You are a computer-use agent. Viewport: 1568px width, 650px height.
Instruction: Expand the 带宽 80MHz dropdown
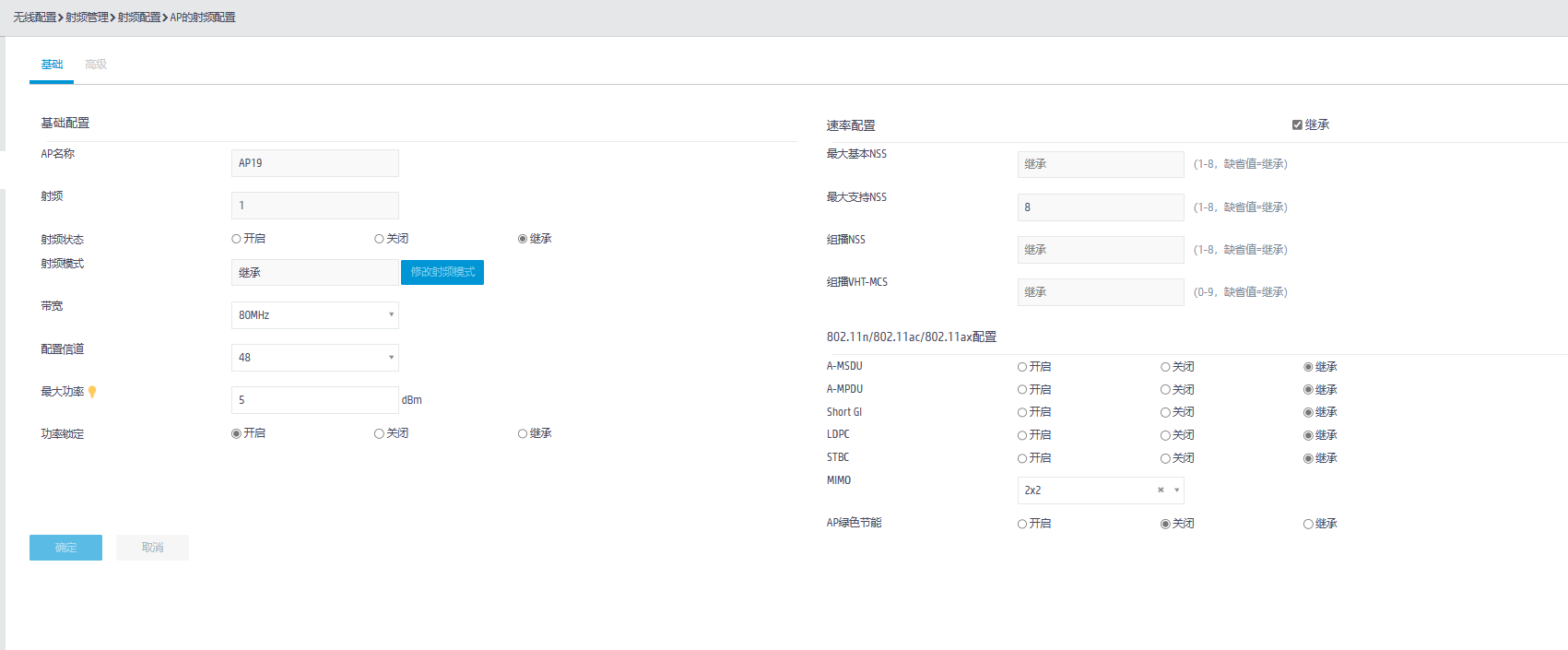pos(315,315)
